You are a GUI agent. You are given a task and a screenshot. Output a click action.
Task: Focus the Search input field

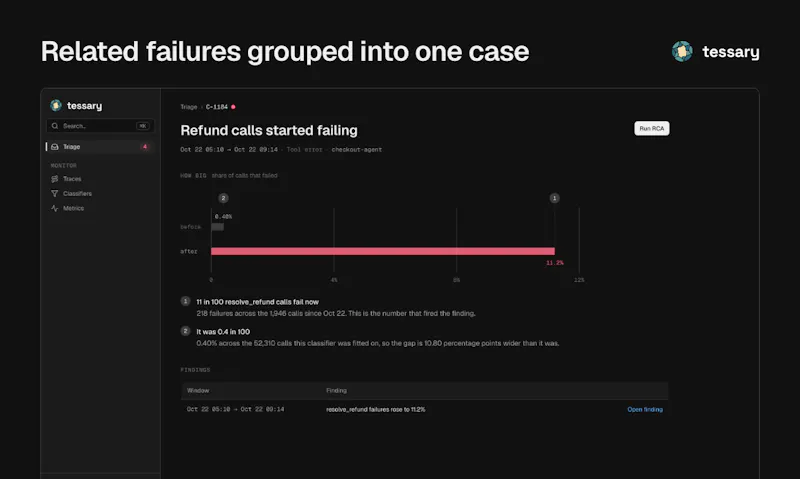click(x=100, y=126)
